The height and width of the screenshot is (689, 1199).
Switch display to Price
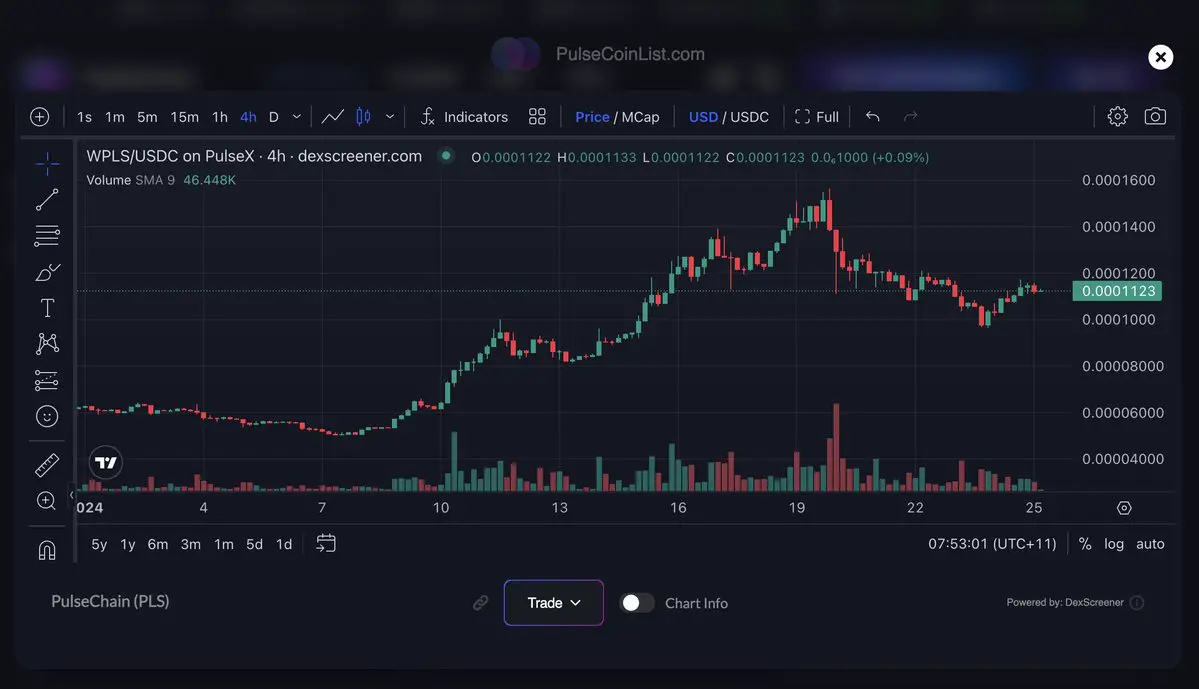[x=592, y=117]
